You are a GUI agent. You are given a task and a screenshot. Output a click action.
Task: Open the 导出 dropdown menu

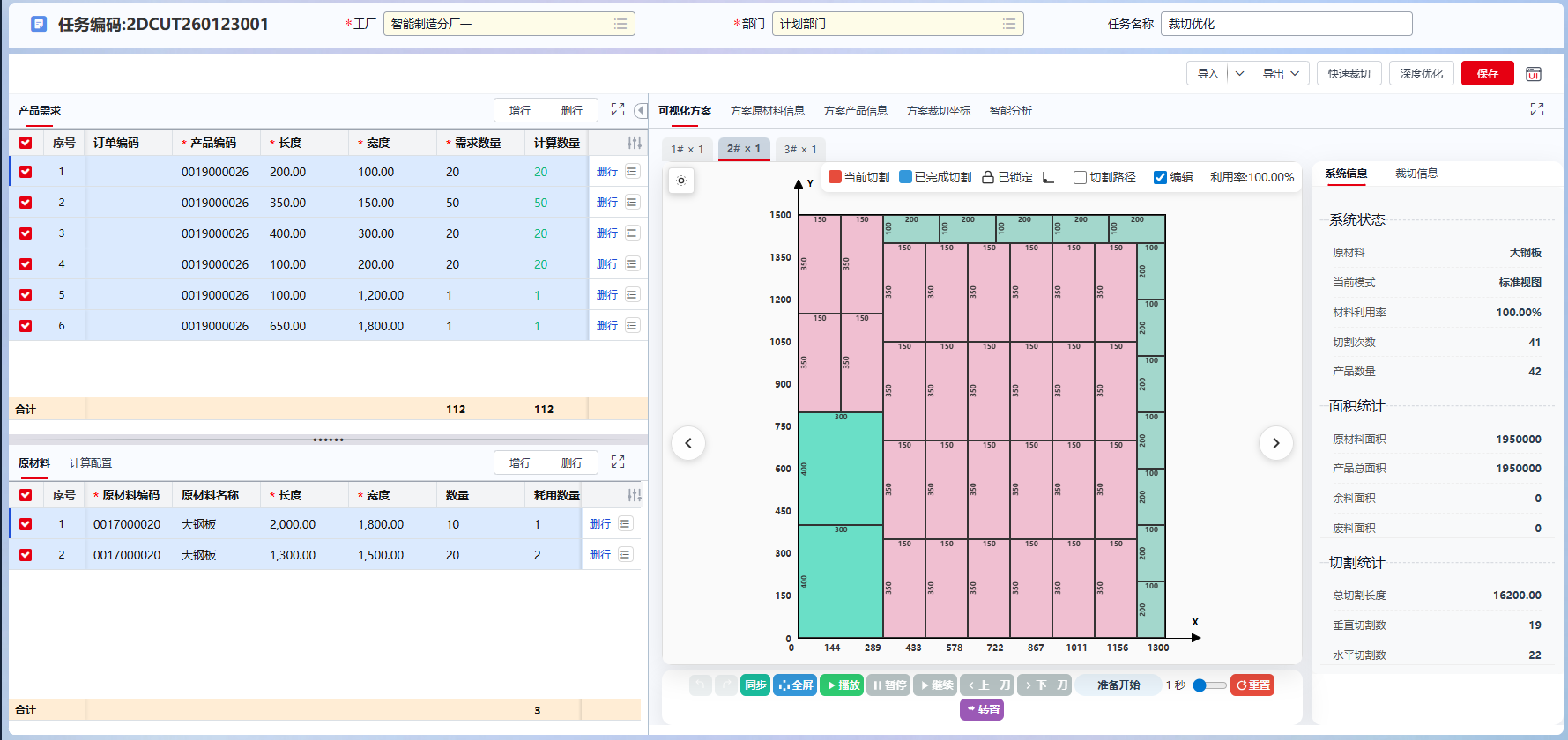tap(1281, 74)
